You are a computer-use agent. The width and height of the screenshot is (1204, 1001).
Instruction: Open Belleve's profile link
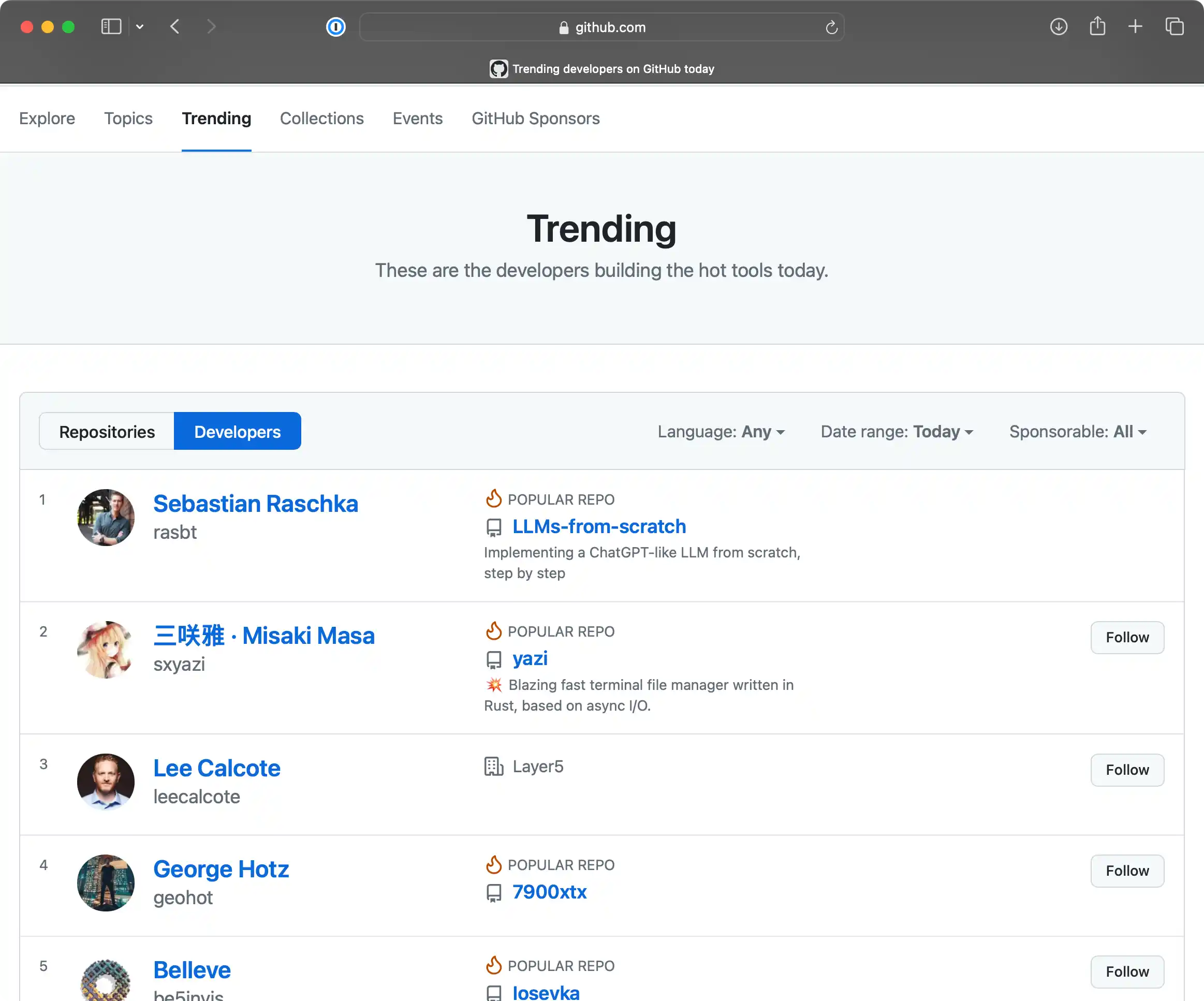(x=192, y=969)
